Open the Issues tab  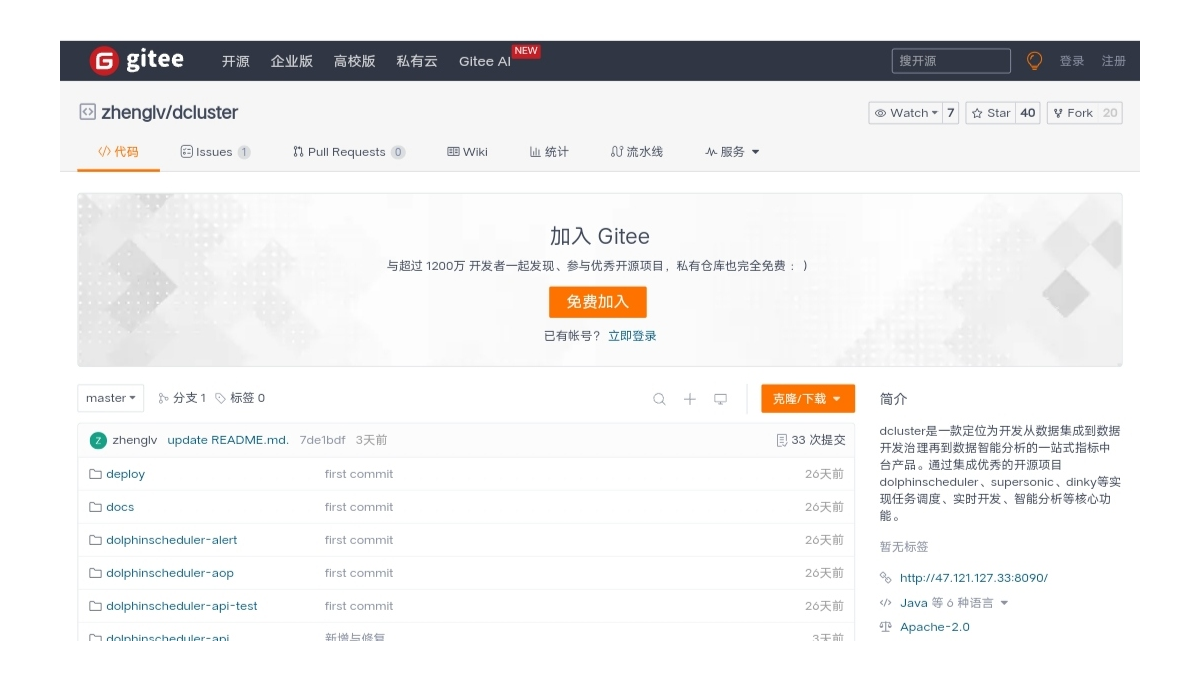(x=215, y=152)
